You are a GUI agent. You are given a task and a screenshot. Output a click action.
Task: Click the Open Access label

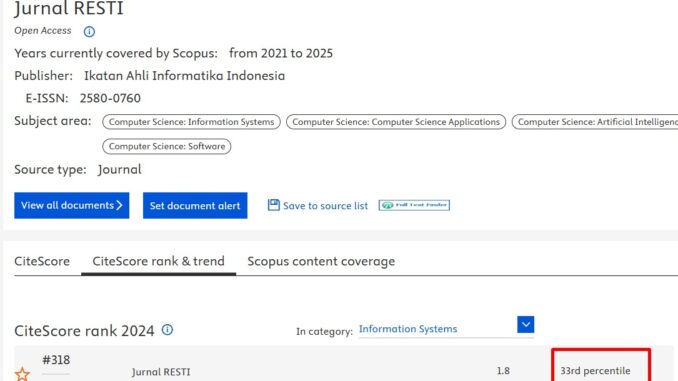[x=43, y=31]
